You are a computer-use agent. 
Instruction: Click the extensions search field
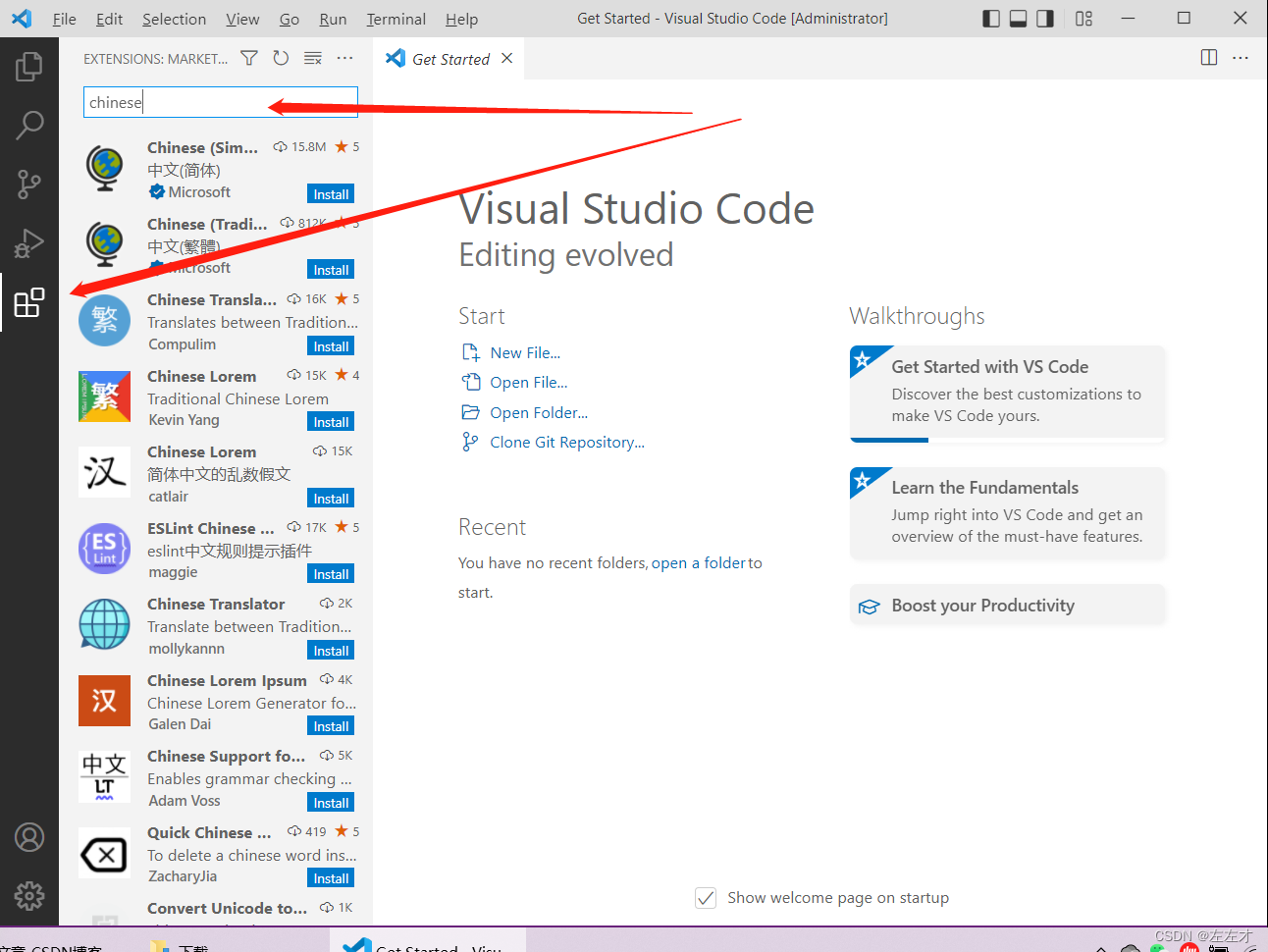pyautogui.click(x=221, y=102)
